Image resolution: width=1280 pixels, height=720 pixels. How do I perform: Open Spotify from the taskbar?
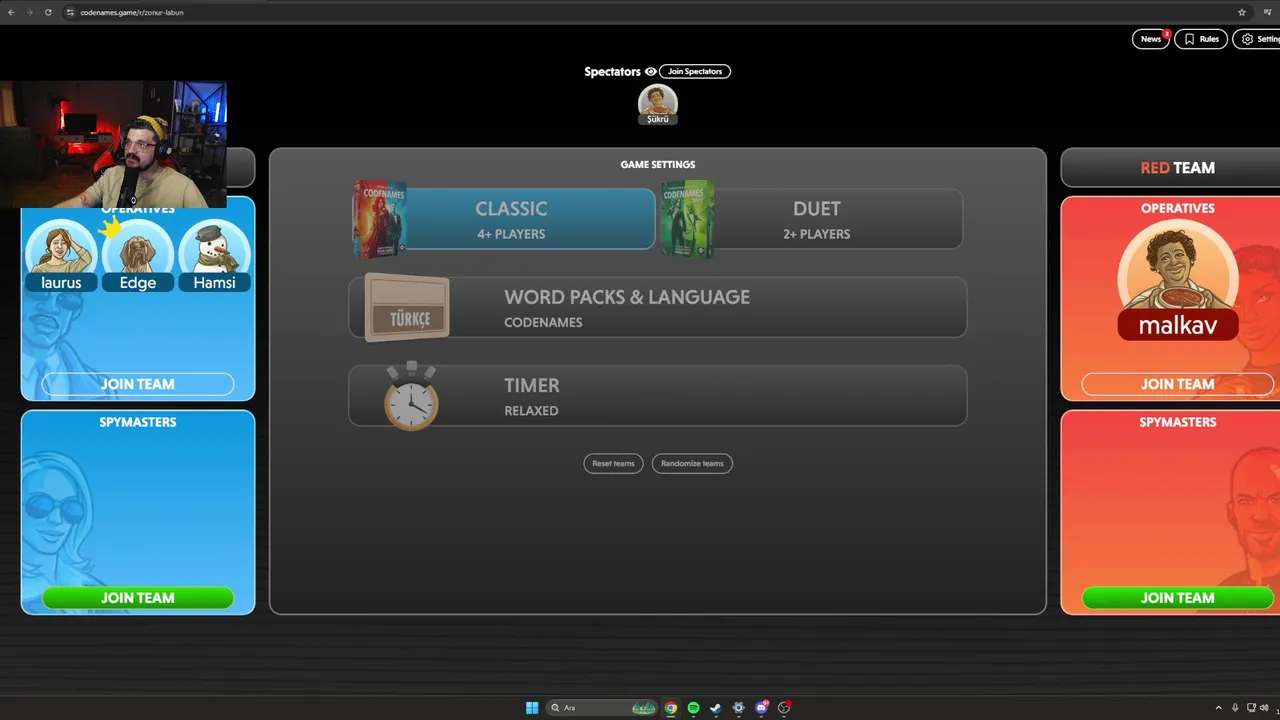click(x=693, y=708)
